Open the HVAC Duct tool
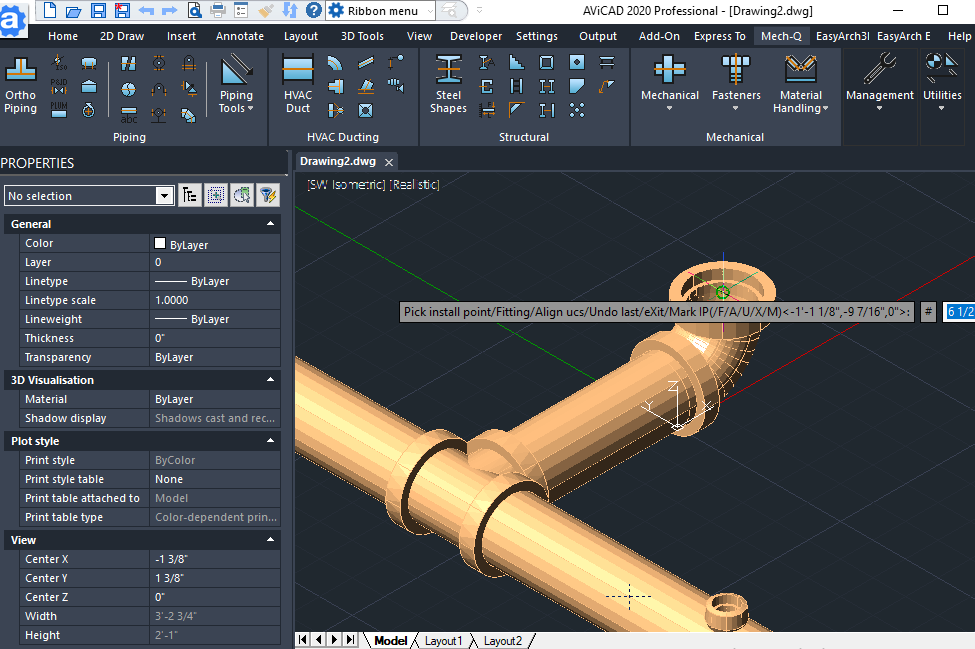The width and height of the screenshot is (975, 649). (297, 84)
